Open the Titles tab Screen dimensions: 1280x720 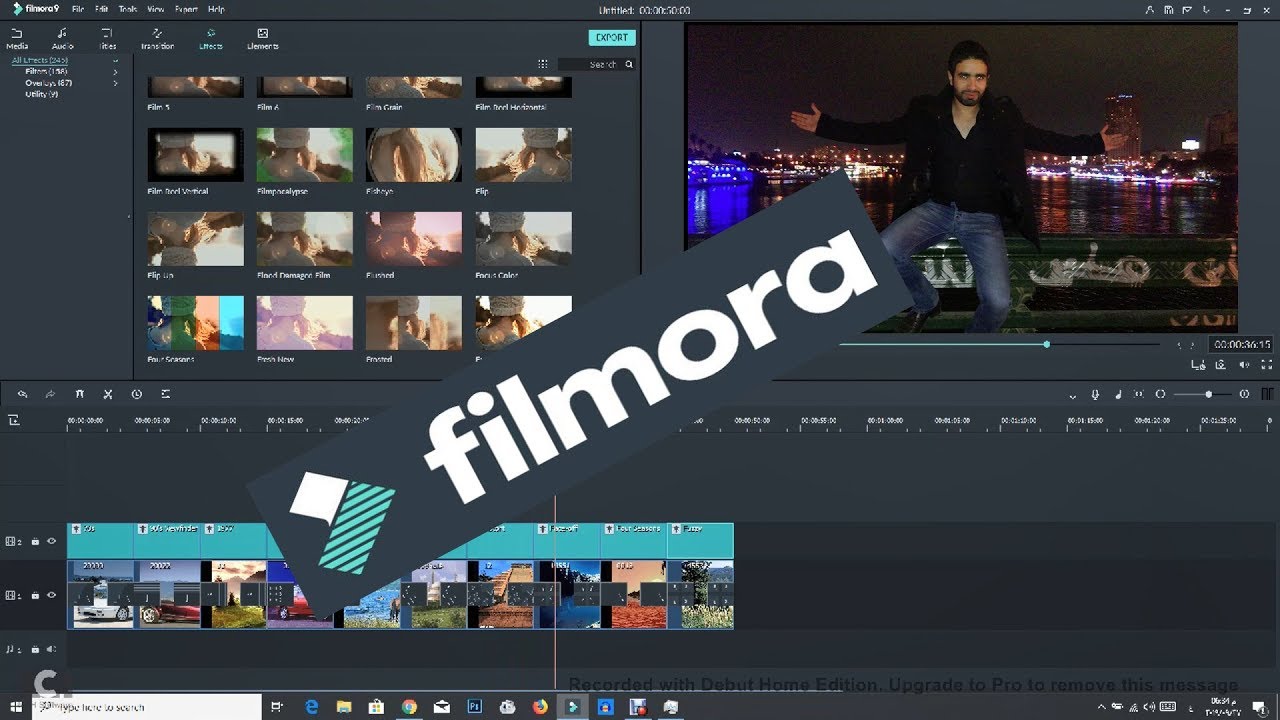click(108, 39)
